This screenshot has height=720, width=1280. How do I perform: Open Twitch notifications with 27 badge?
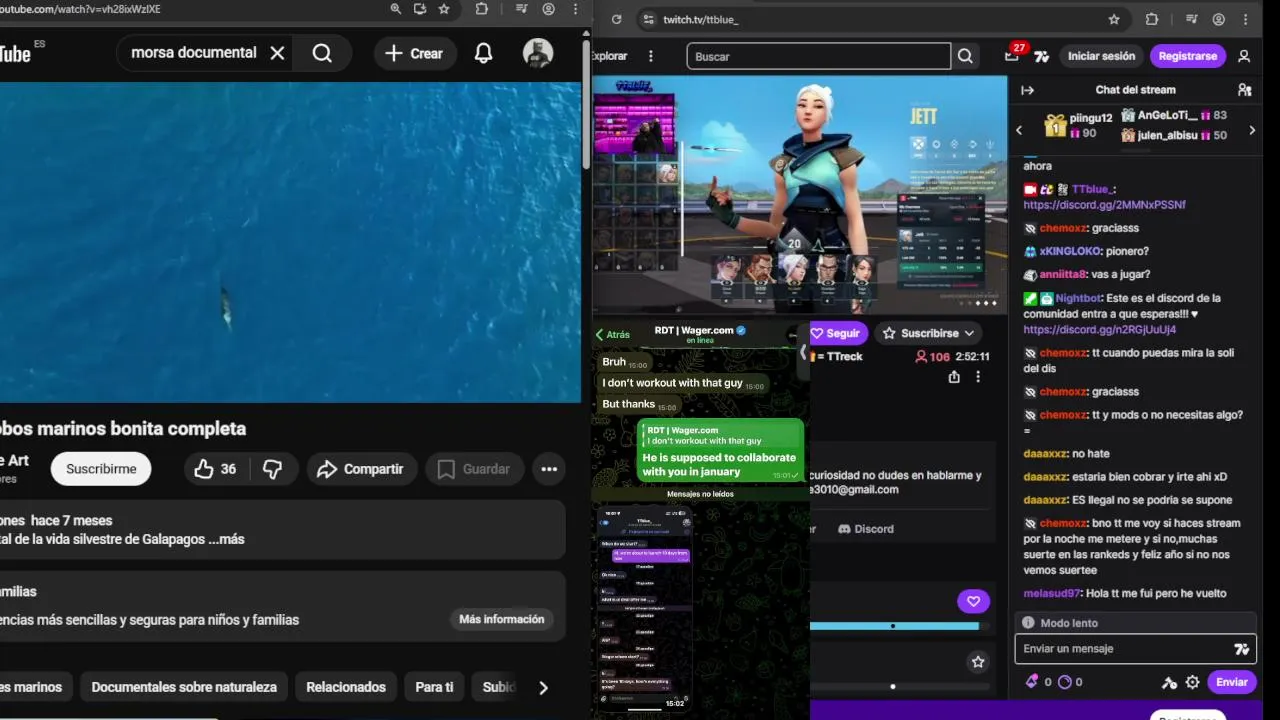point(1013,55)
